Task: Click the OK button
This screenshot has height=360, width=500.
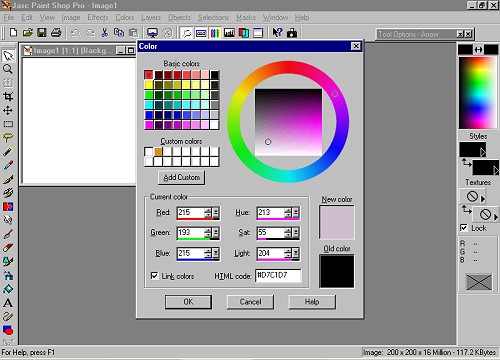Action: pos(188,302)
